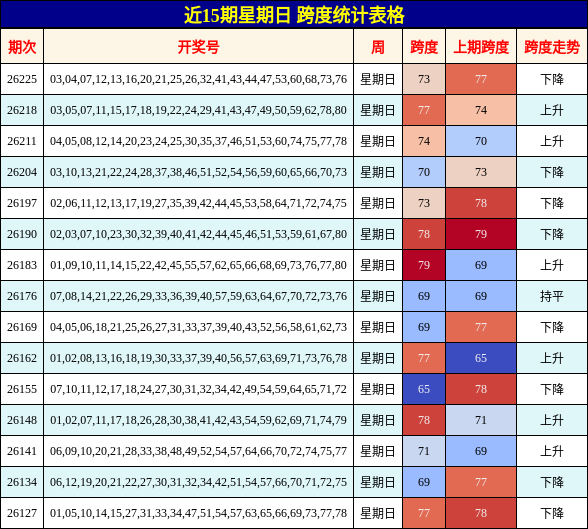Click the 下降 trend in row 26127

[x=552, y=513]
